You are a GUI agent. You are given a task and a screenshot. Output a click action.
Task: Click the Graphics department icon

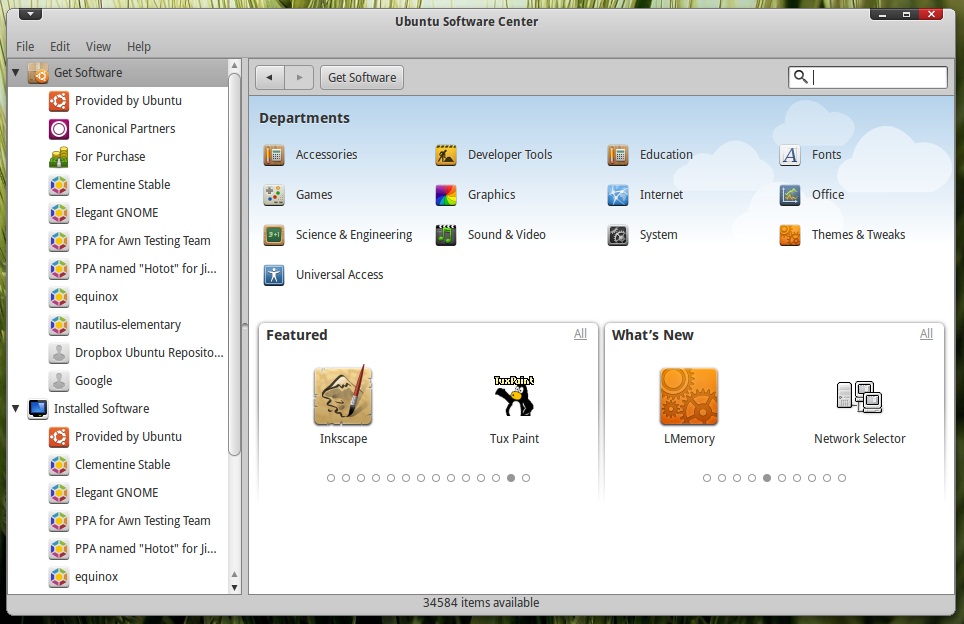(446, 195)
